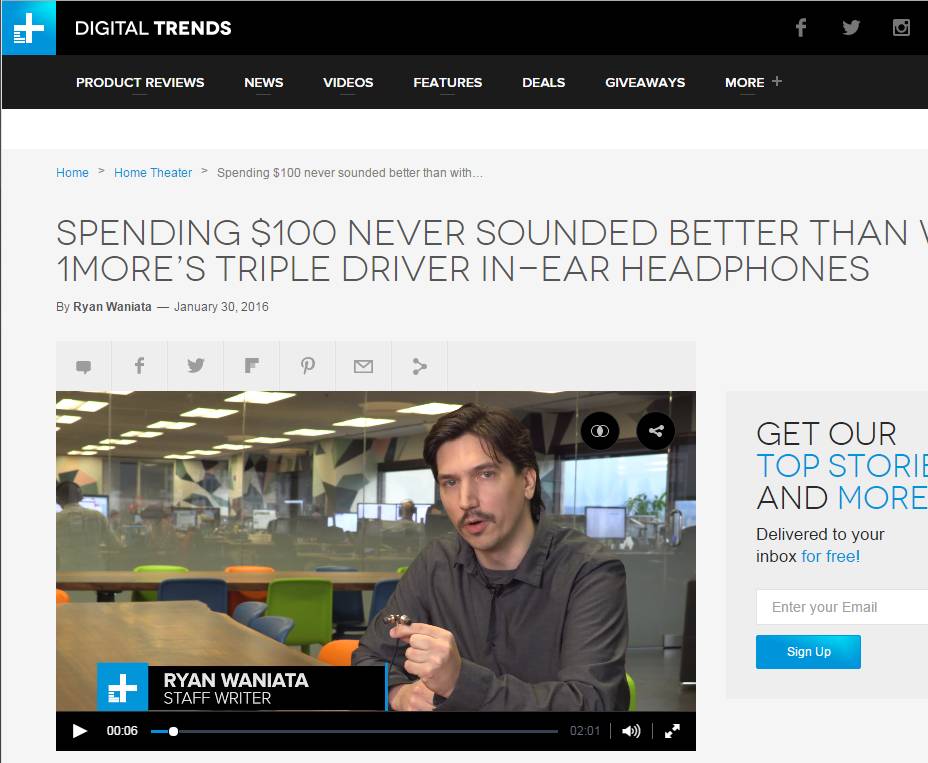Viewport: 928px width, 763px height.
Task: Pin article with Pinterest icon
Action: pos(307,366)
